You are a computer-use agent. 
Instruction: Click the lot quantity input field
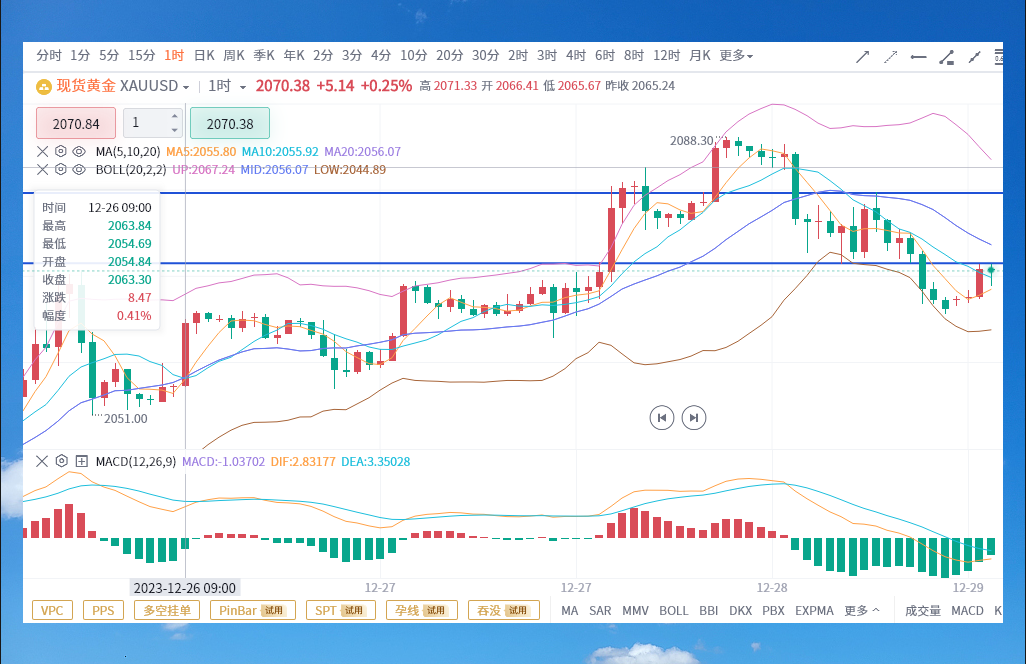[147, 123]
